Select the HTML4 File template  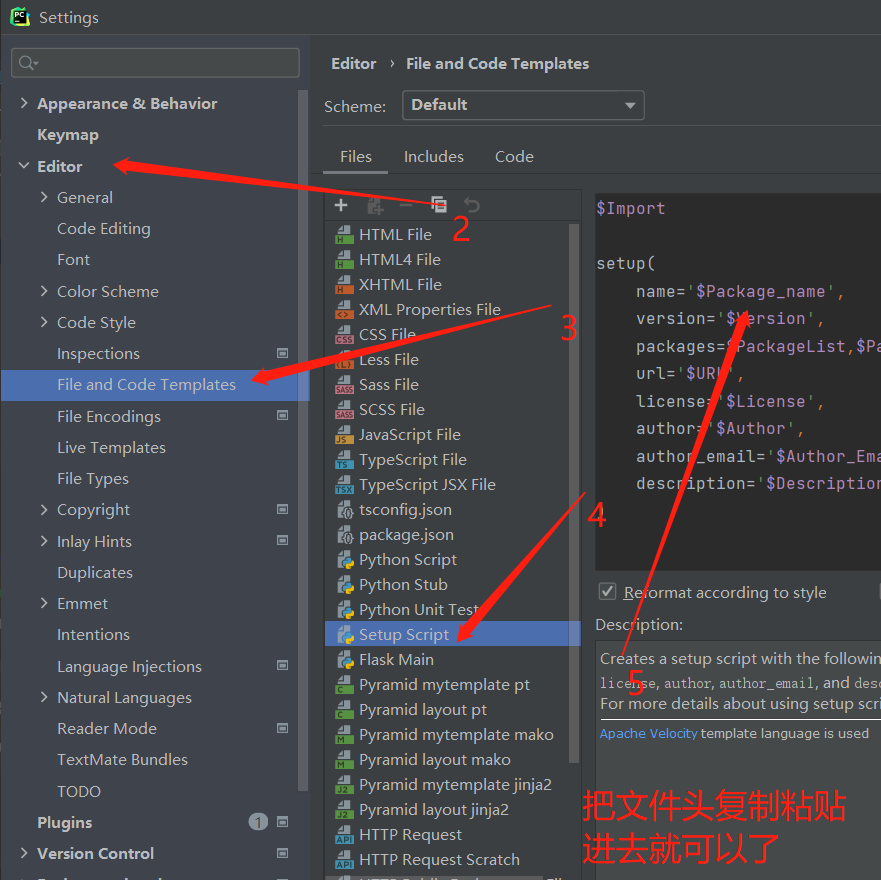(399, 260)
